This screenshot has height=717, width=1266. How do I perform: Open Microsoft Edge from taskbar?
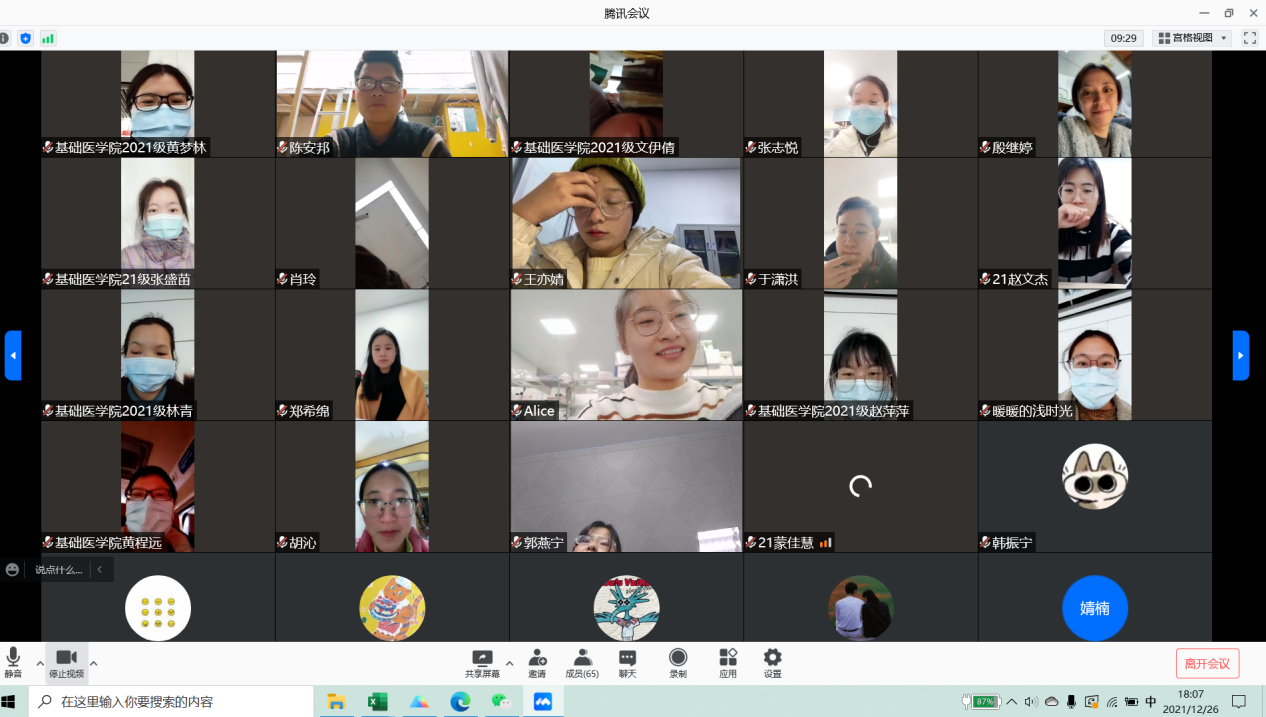point(460,701)
